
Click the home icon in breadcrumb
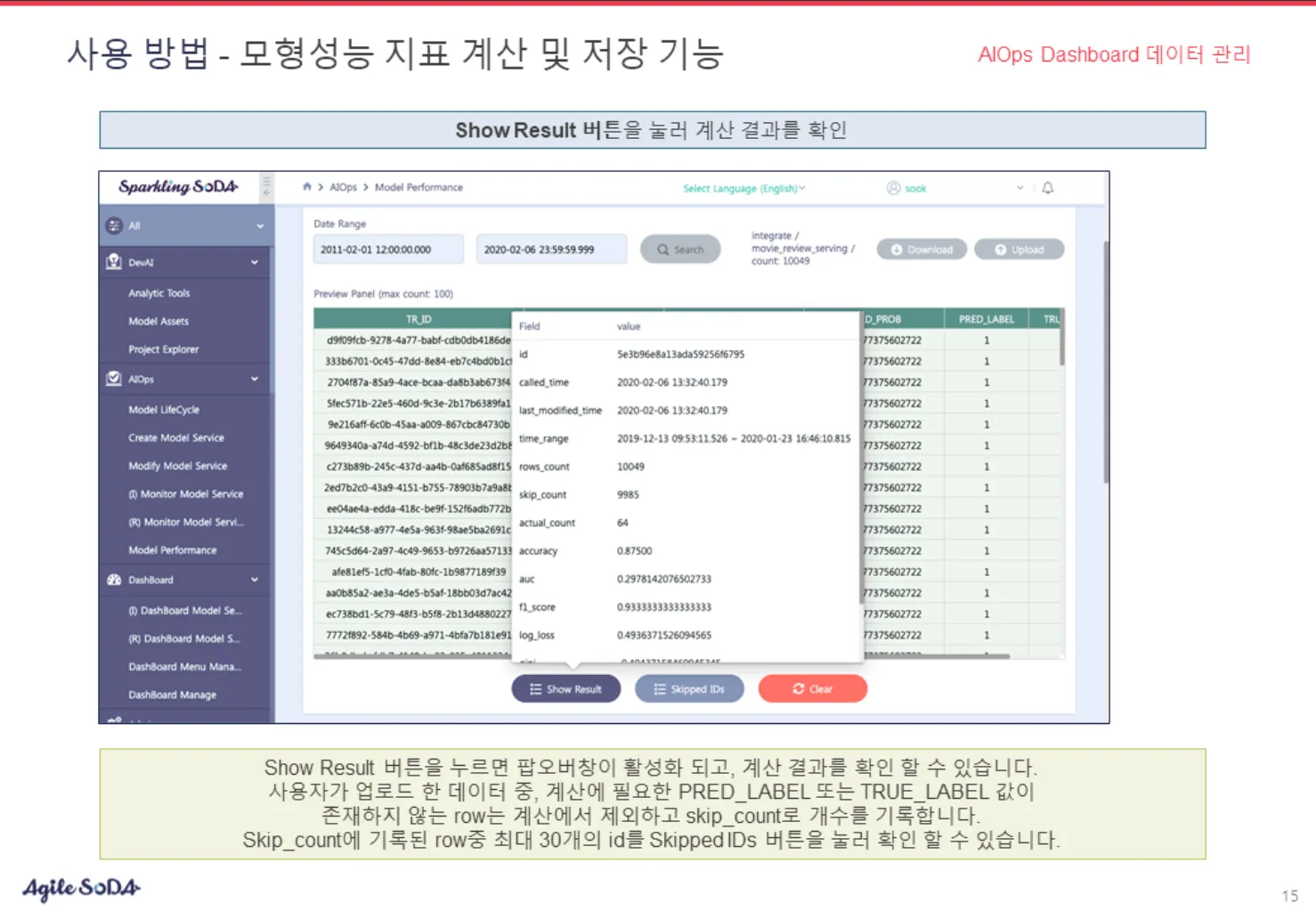[x=307, y=187]
